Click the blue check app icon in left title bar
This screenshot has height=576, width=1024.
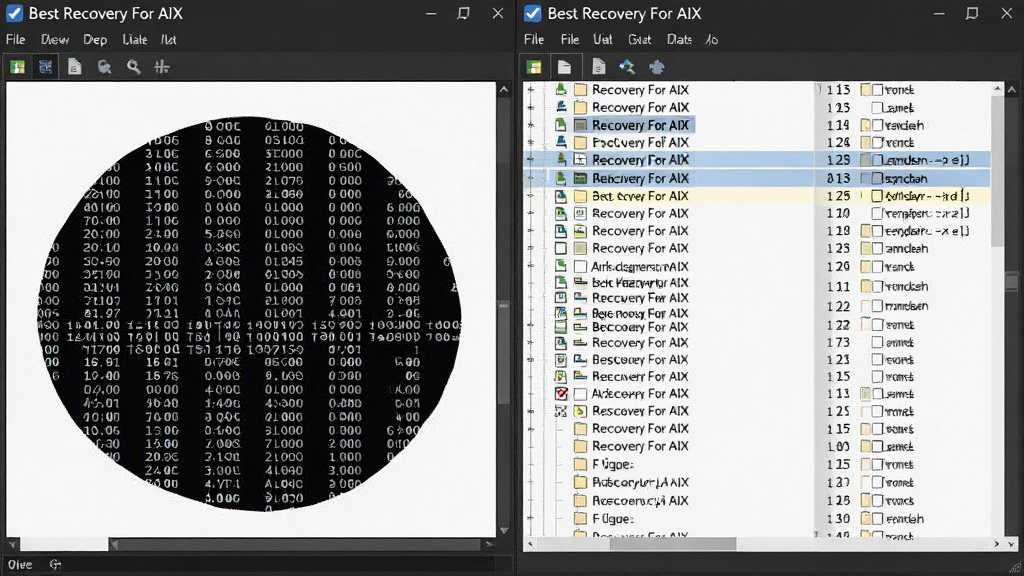tap(14, 13)
